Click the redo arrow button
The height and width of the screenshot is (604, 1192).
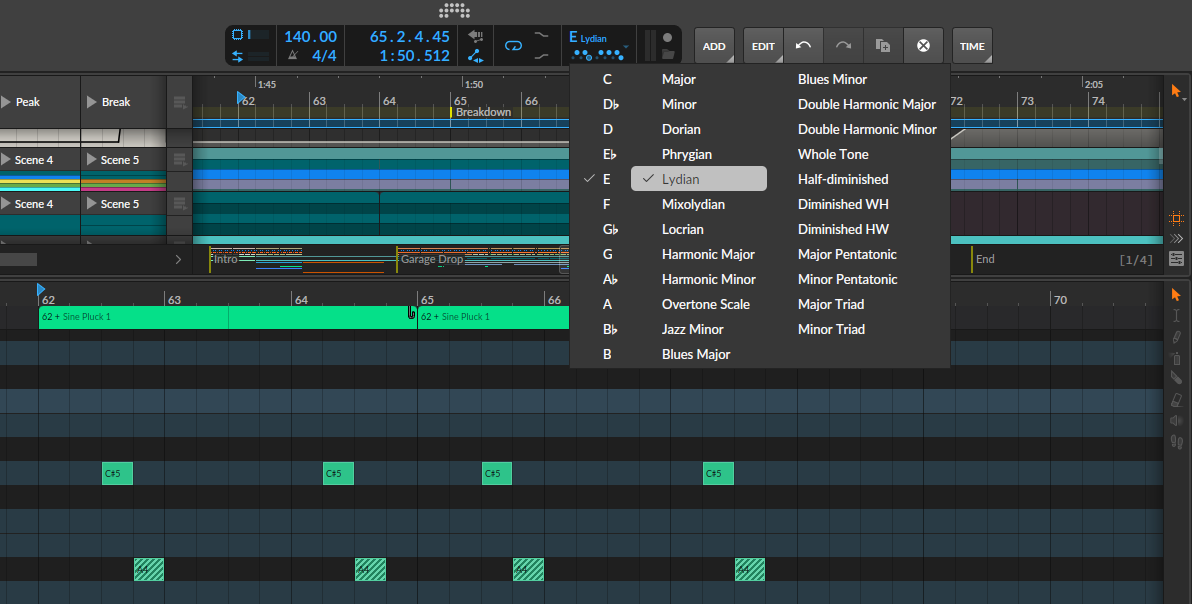[x=843, y=46]
